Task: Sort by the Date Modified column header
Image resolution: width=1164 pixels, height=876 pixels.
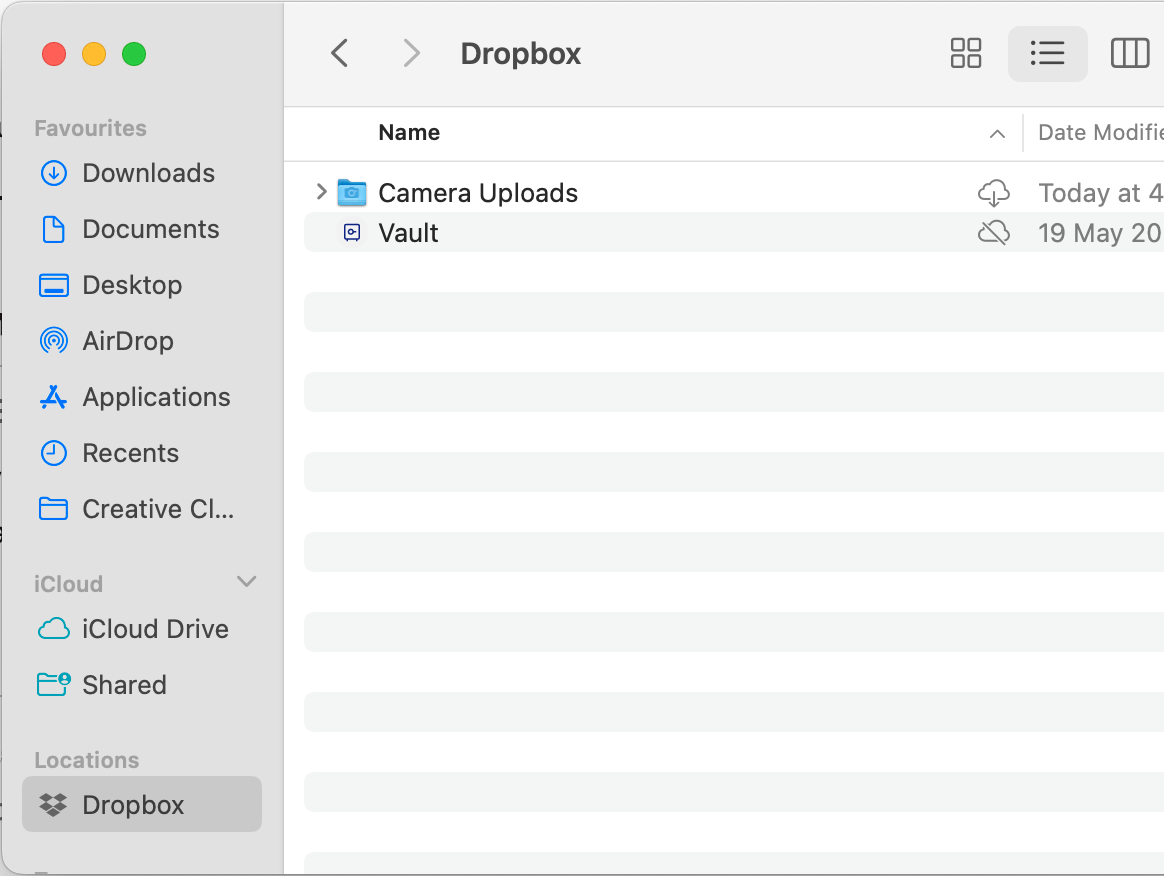Action: (x=1100, y=132)
